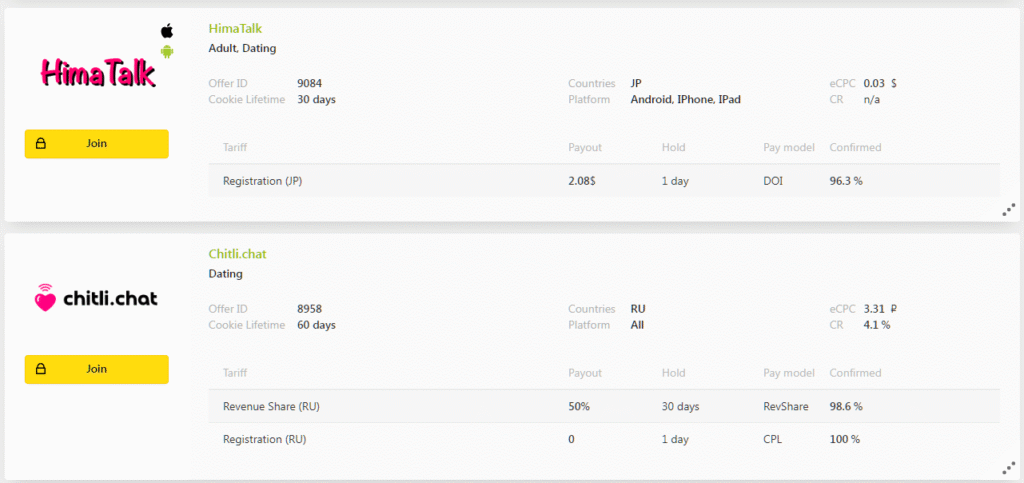
Task: Click the Hold column header in Chitli.chat table
Action: [x=673, y=373]
